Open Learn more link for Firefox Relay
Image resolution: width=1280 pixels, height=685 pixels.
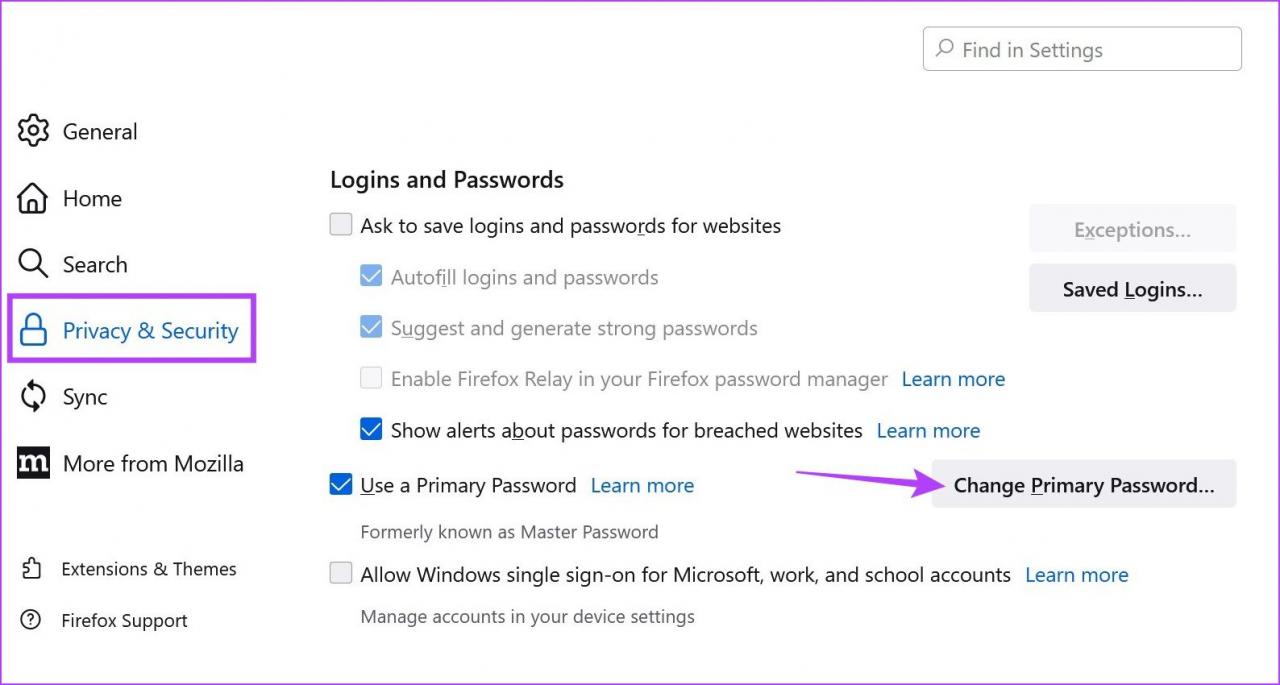[953, 379]
